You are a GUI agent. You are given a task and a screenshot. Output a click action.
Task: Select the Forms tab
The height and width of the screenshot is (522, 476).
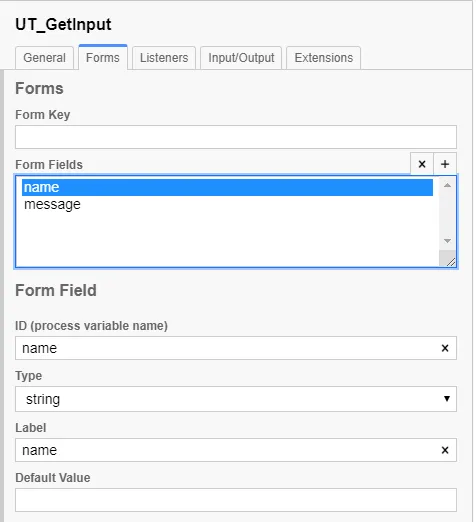103,57
